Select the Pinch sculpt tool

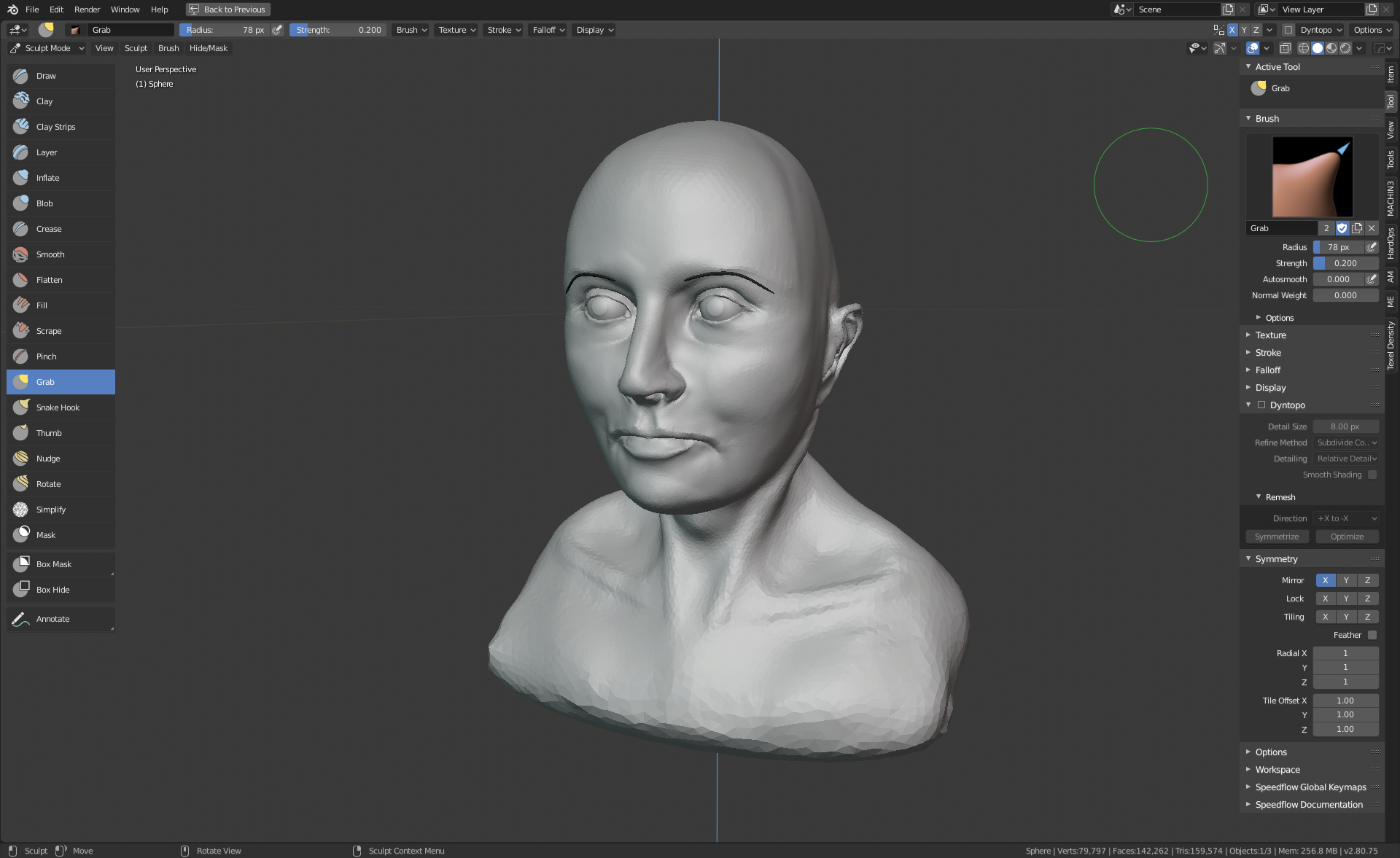(47, 356)
